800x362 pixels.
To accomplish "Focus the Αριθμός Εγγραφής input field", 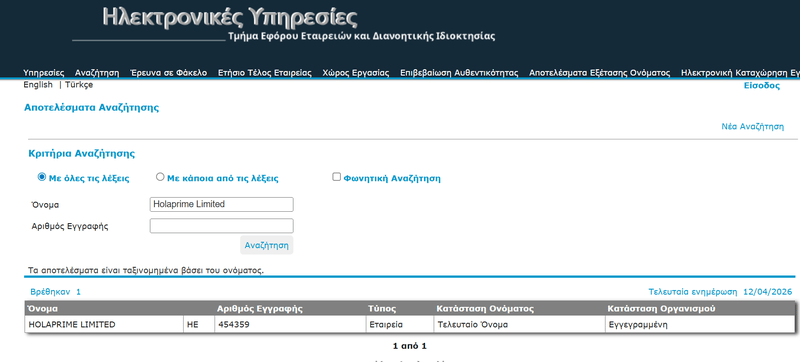I will (x=221, y=226).
